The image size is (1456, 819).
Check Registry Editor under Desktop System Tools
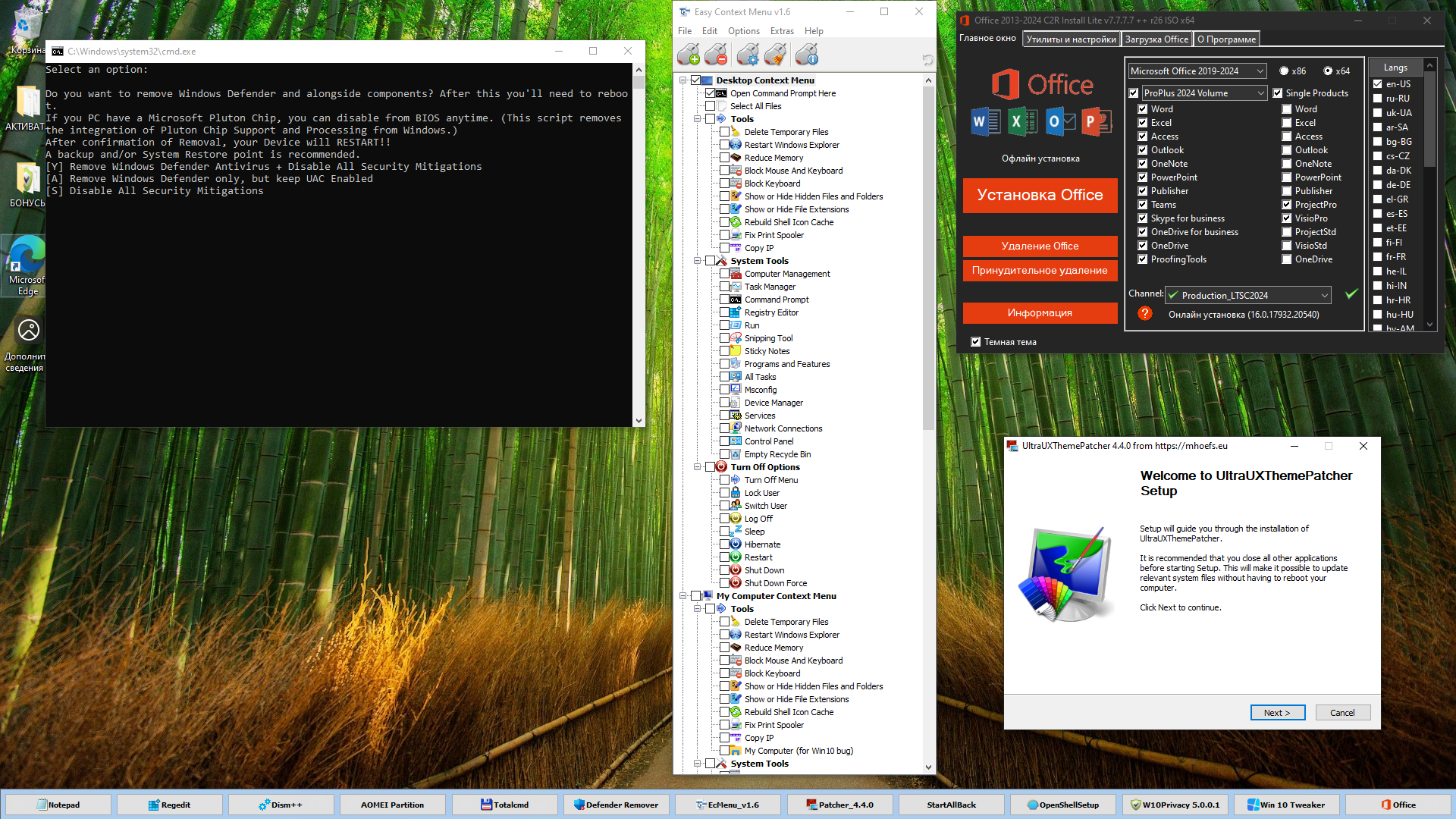click(725, 312)
